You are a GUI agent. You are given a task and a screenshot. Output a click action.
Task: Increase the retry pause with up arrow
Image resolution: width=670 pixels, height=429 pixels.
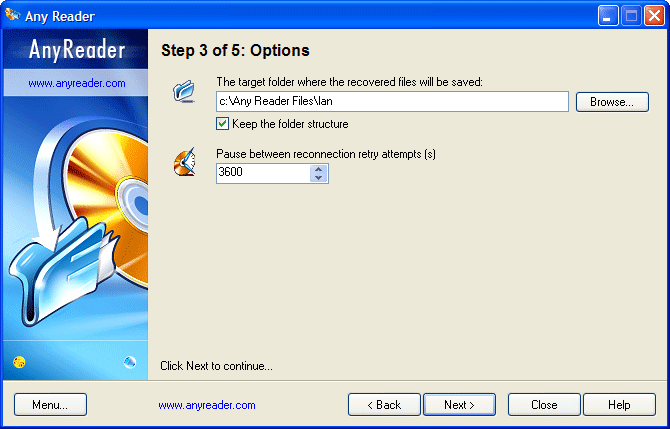318,168
